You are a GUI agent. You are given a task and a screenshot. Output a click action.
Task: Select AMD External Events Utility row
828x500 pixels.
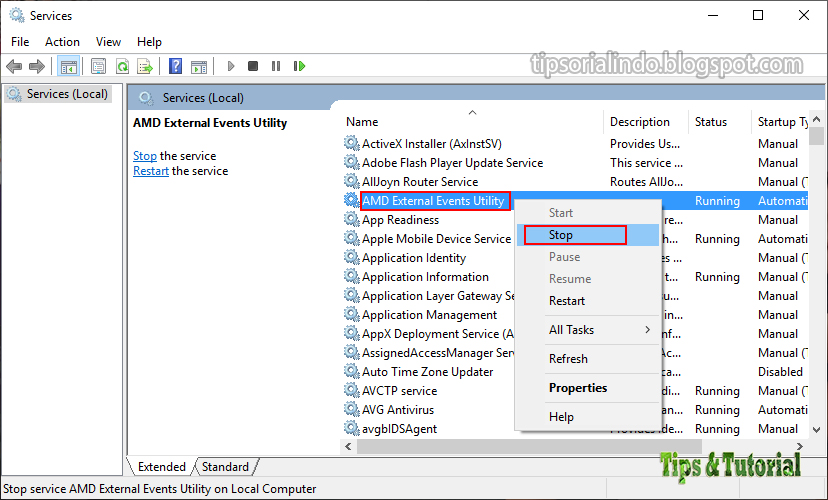click(433, 201)
